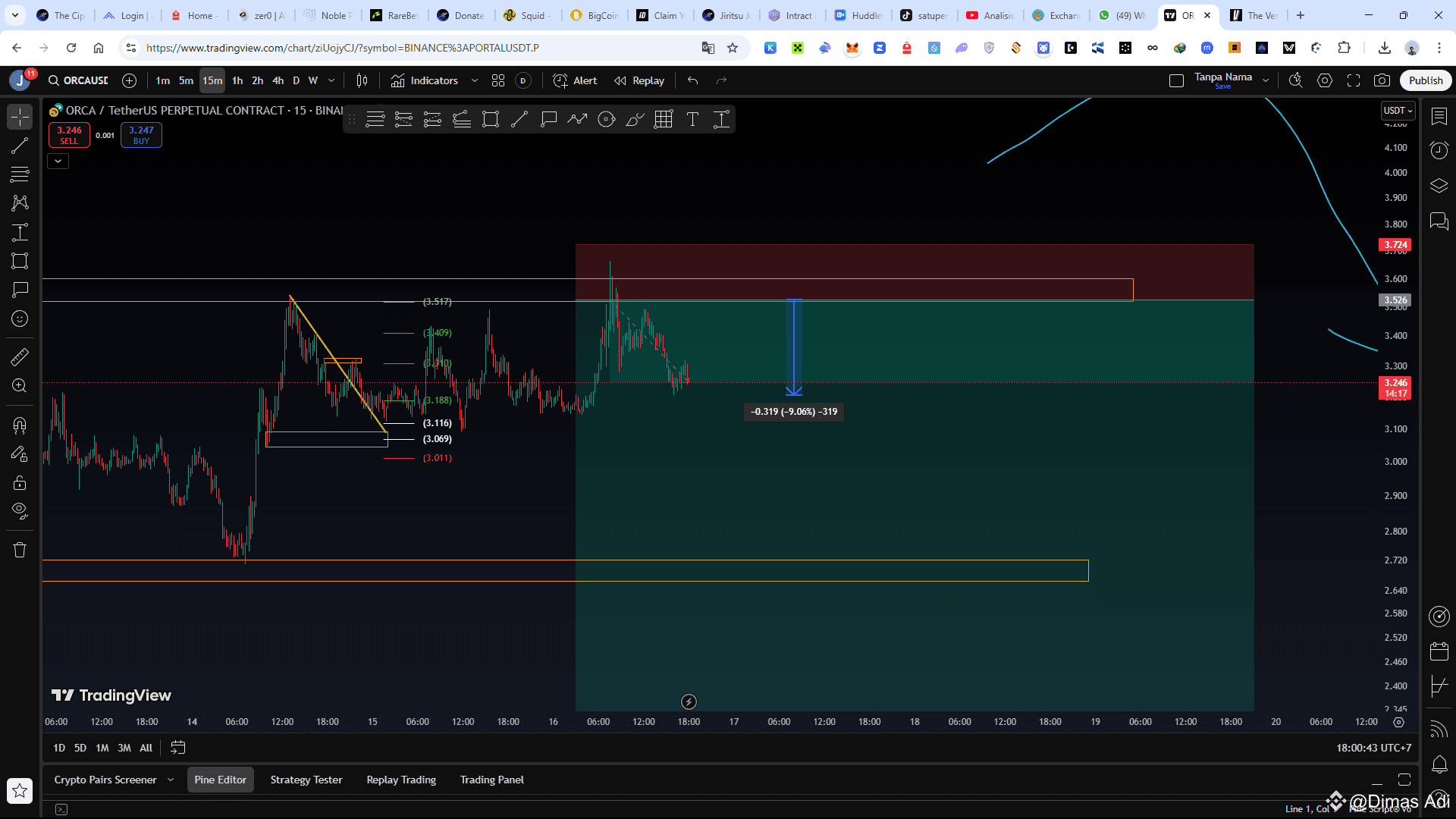Image resolution: width=1456 pixels, height=819 pixels.
Task: Open the Object Tree panel
Action: pyautogui.click(x=1439, y=185)
